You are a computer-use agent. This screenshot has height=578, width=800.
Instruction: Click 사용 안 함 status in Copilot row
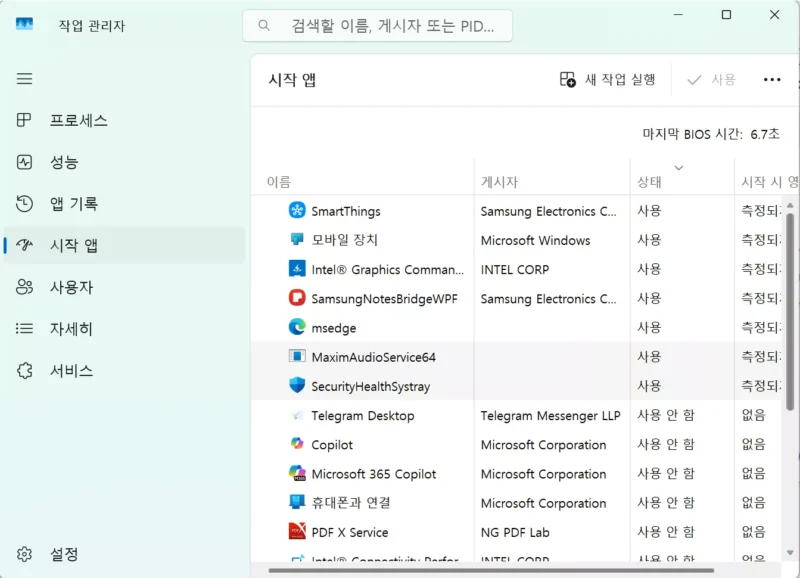click(x=666, y=444)
